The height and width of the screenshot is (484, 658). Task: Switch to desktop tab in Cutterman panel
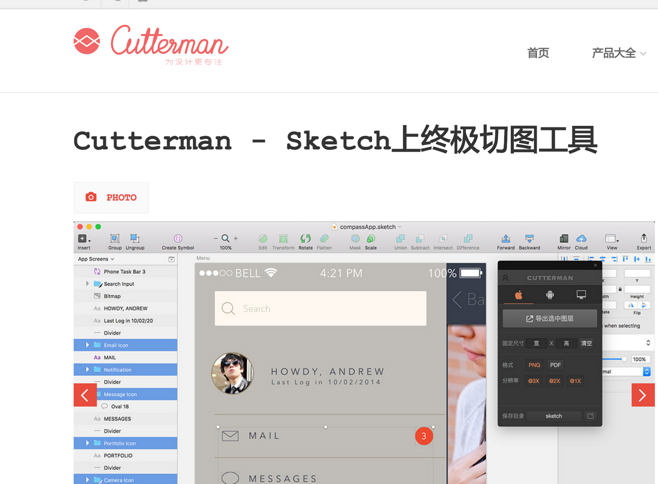click(x=581, y=295)
